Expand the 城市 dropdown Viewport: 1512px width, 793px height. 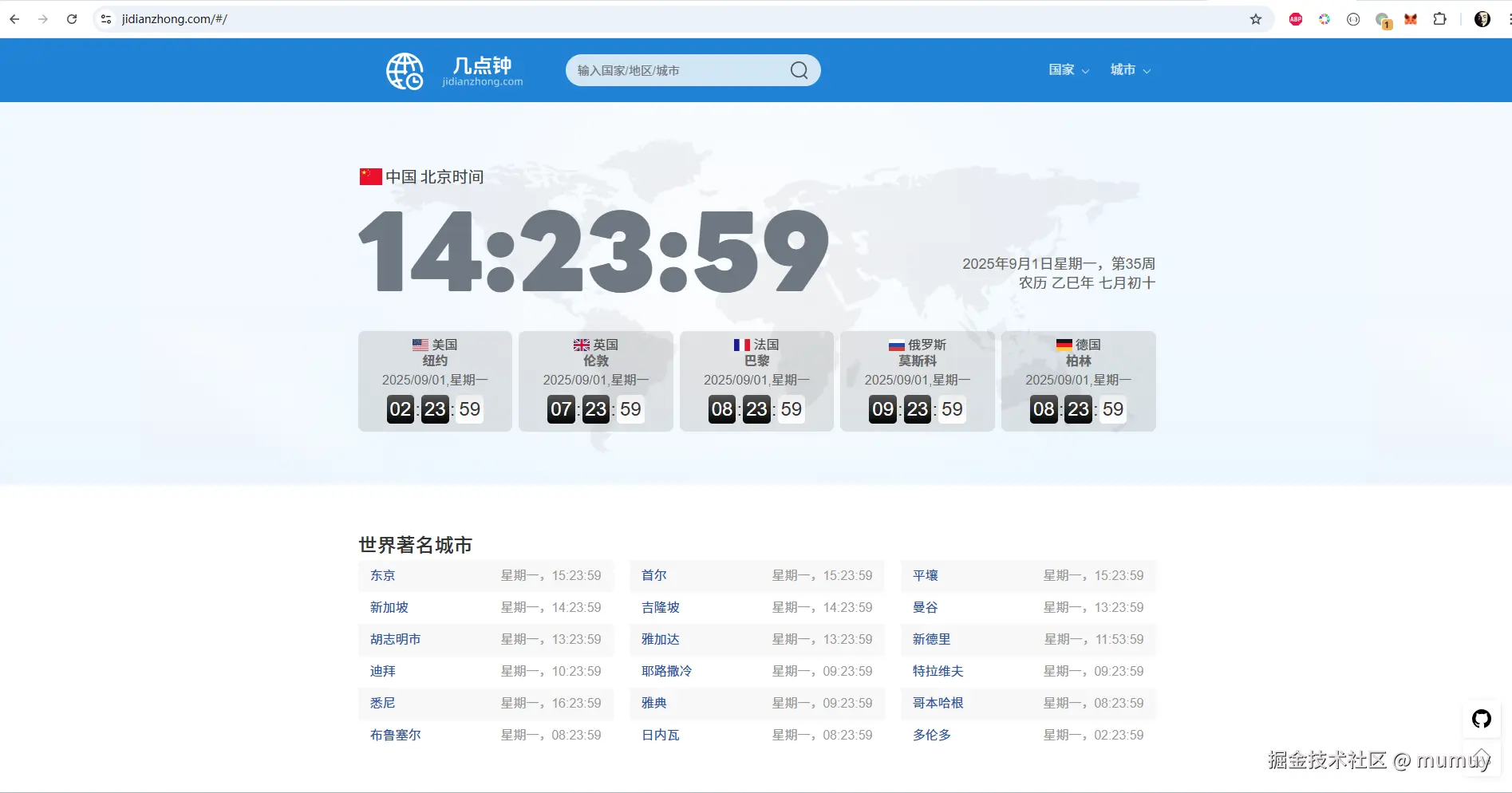point(1129,70)
